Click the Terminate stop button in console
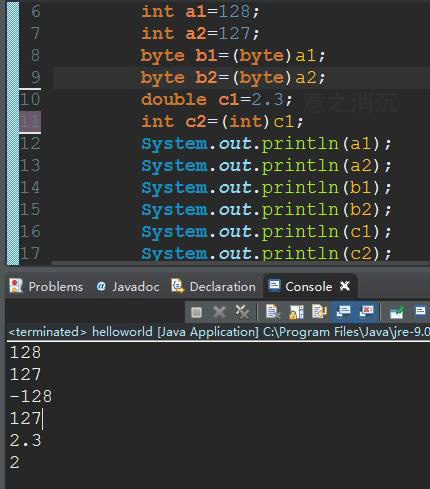 pos(196,312)
